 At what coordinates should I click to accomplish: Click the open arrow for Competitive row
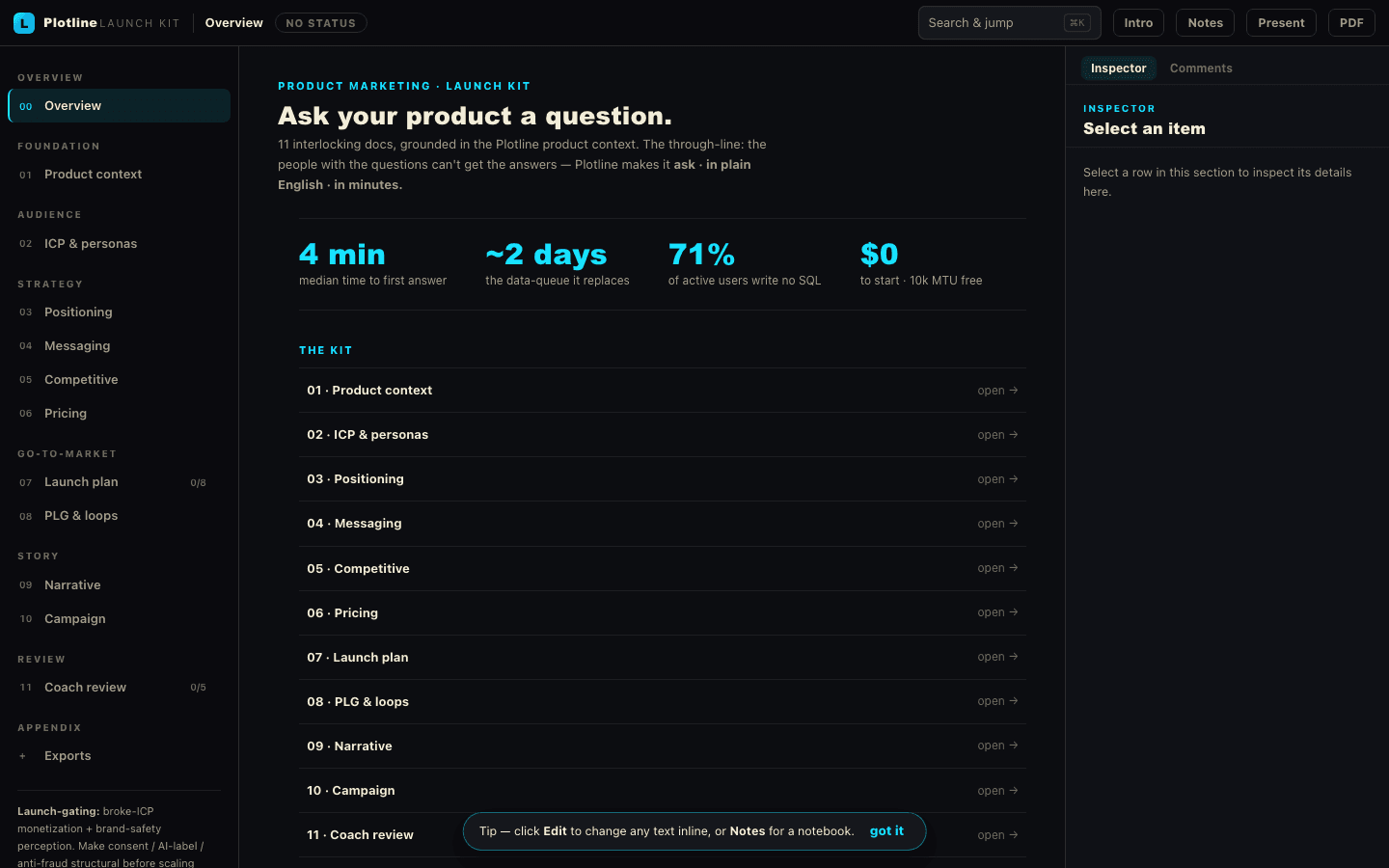[x=997, y=568]
